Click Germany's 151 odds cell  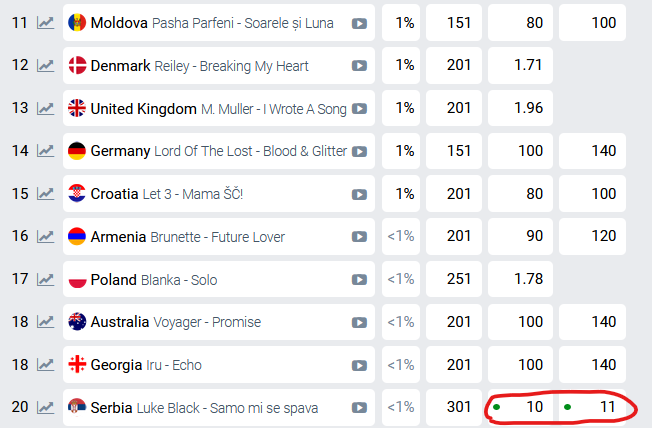(x=458, y=151)
